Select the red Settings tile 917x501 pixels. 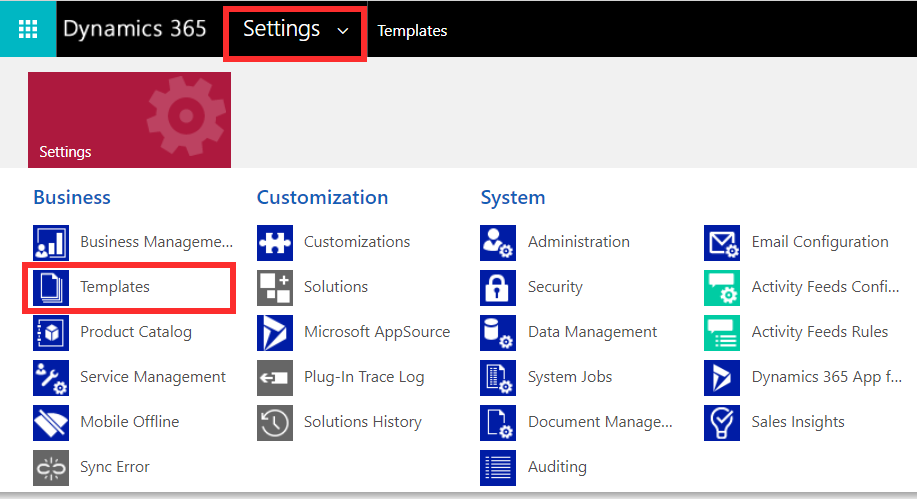click(129, 120)
